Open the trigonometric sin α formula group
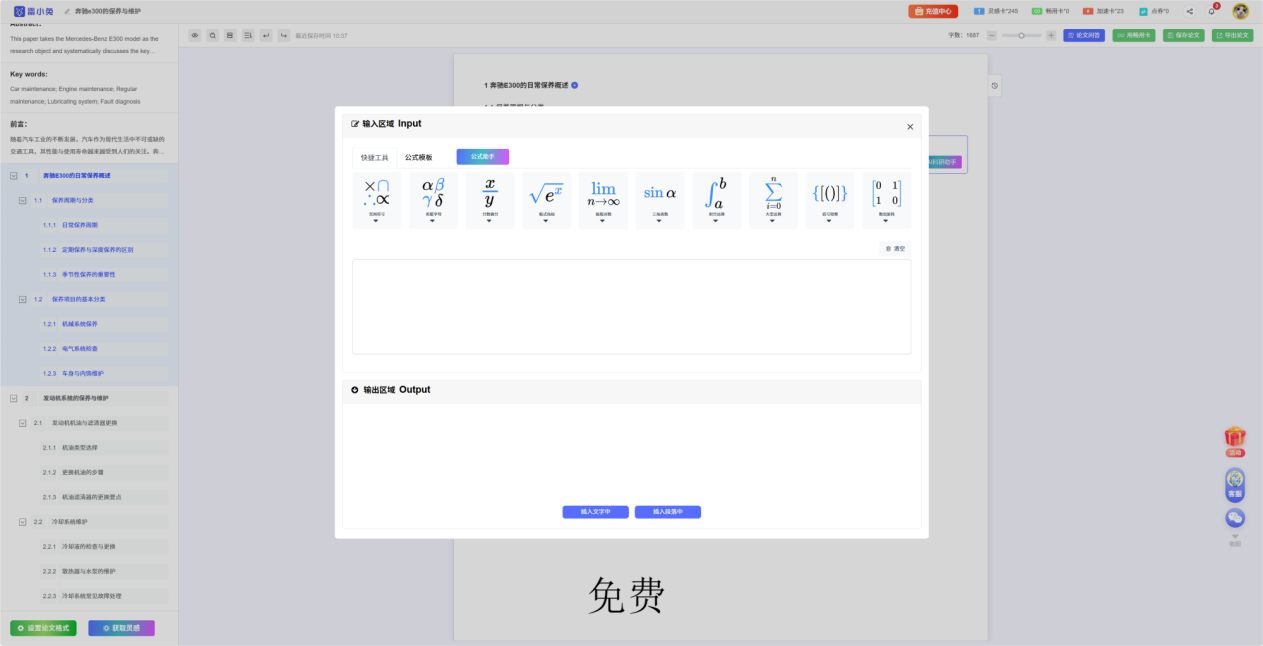This screenshot has width=1263, height=646. pos(660,200)
